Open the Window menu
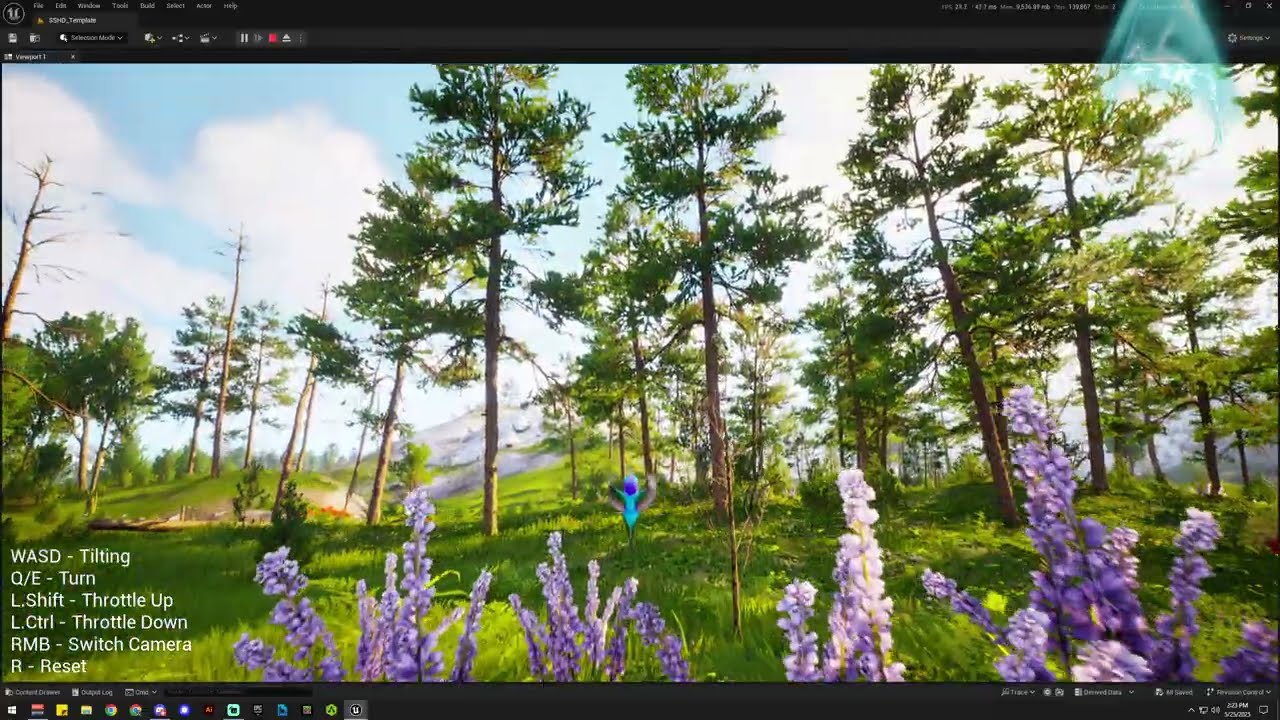The image size is (1280, 720). pos(89,6)
